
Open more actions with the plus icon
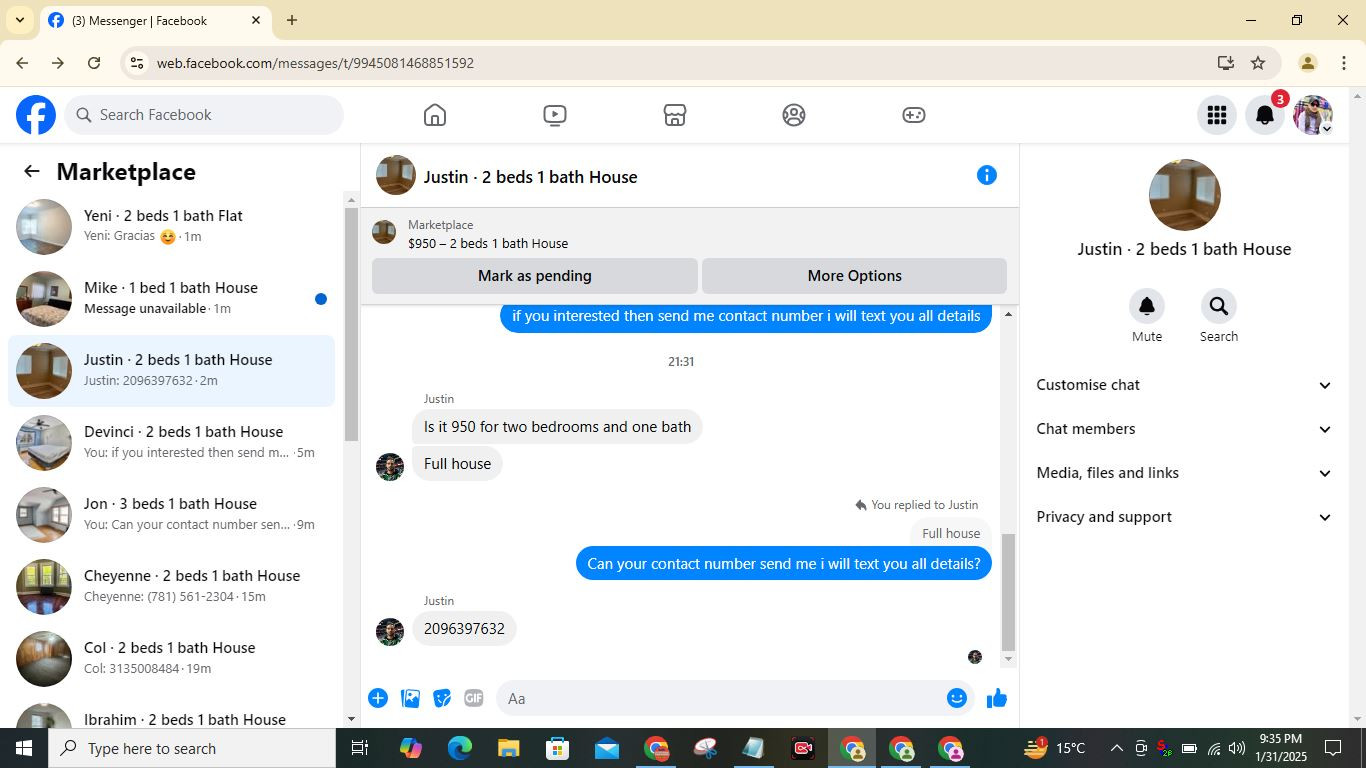tap(378, 698)
